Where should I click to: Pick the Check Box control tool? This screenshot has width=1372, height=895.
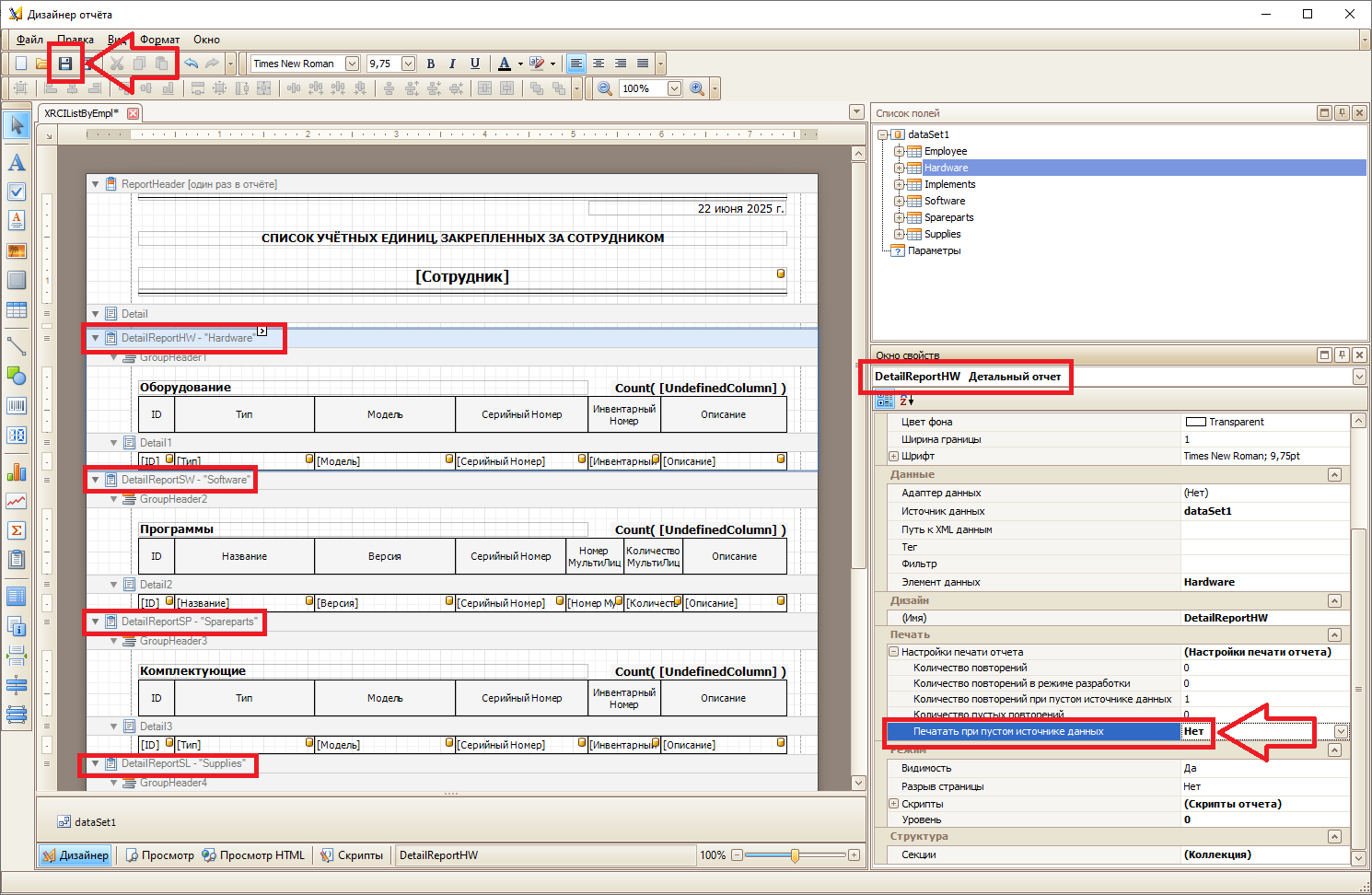point(17,192)
